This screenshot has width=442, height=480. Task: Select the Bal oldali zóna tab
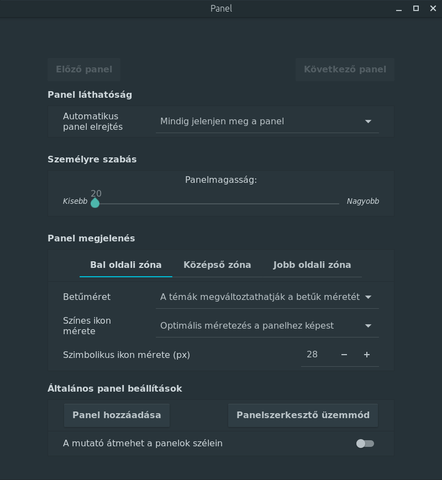pos(126,265)
